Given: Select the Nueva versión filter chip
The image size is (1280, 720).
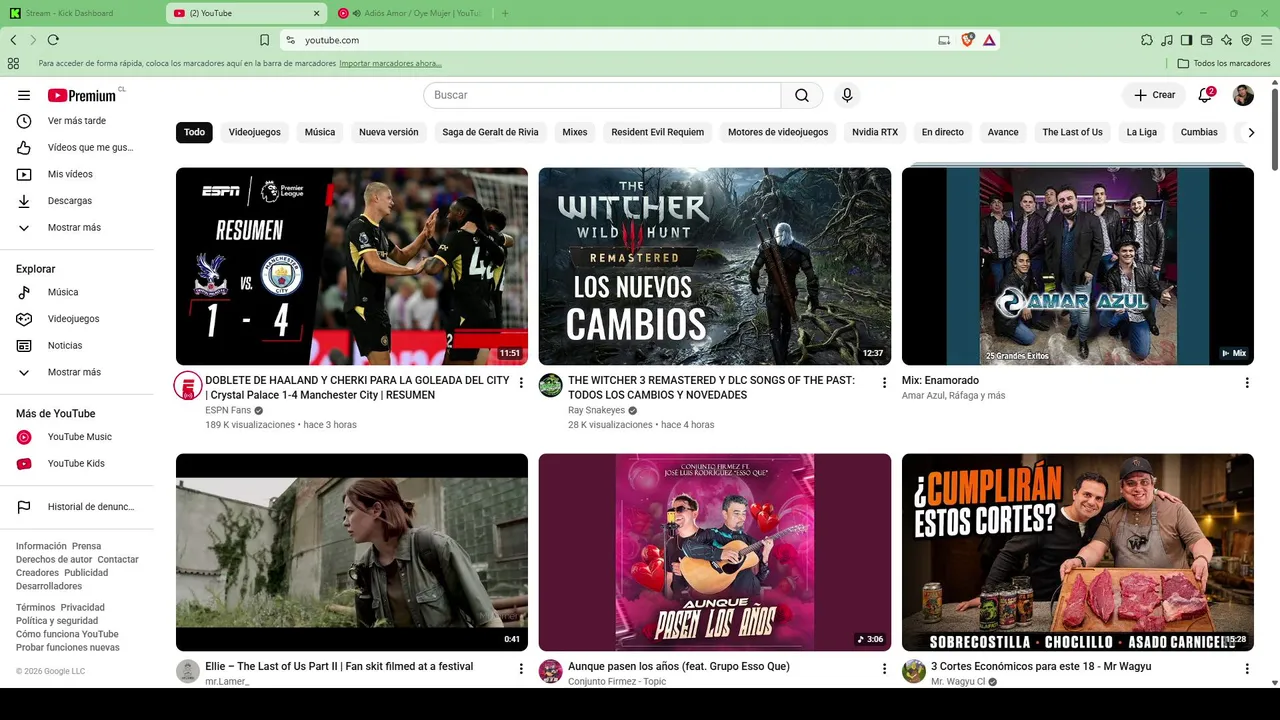Looking at the screenshot, I should 389,132.
